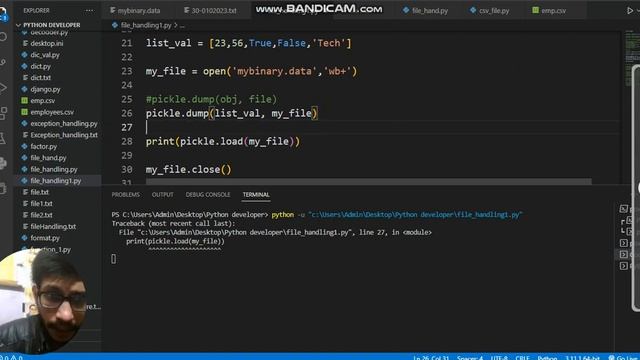Screen dimensions: 640x360
Task: Open Run and Debug view
Action: [3, 88]
